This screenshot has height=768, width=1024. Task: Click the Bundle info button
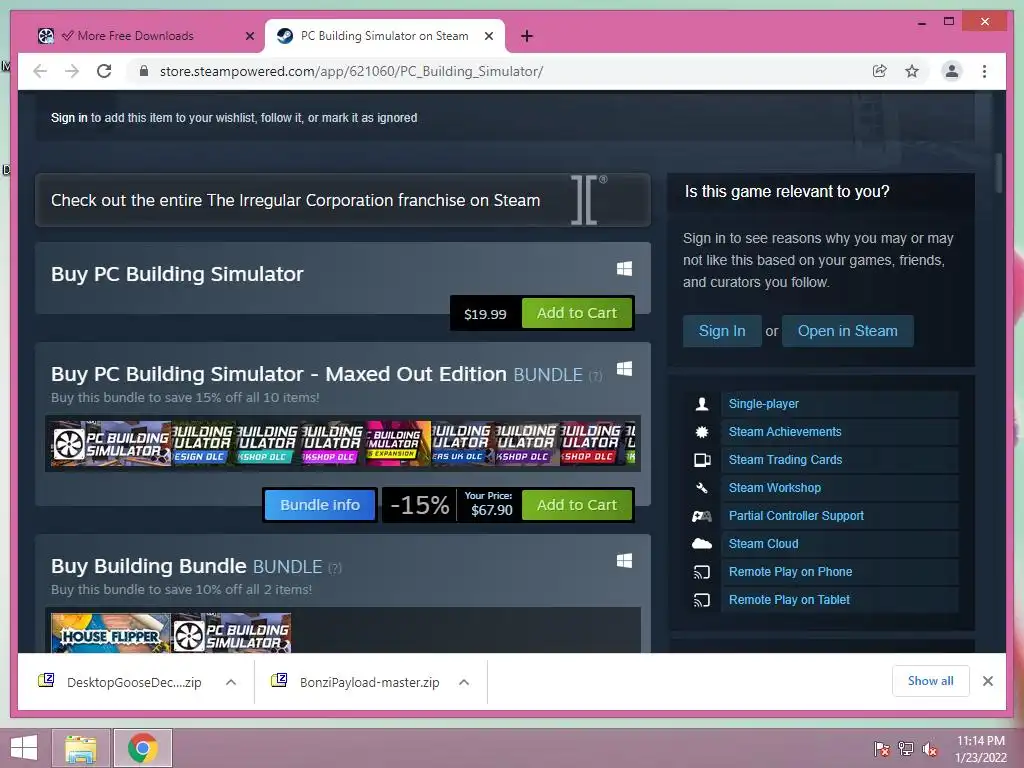[320, 505]
